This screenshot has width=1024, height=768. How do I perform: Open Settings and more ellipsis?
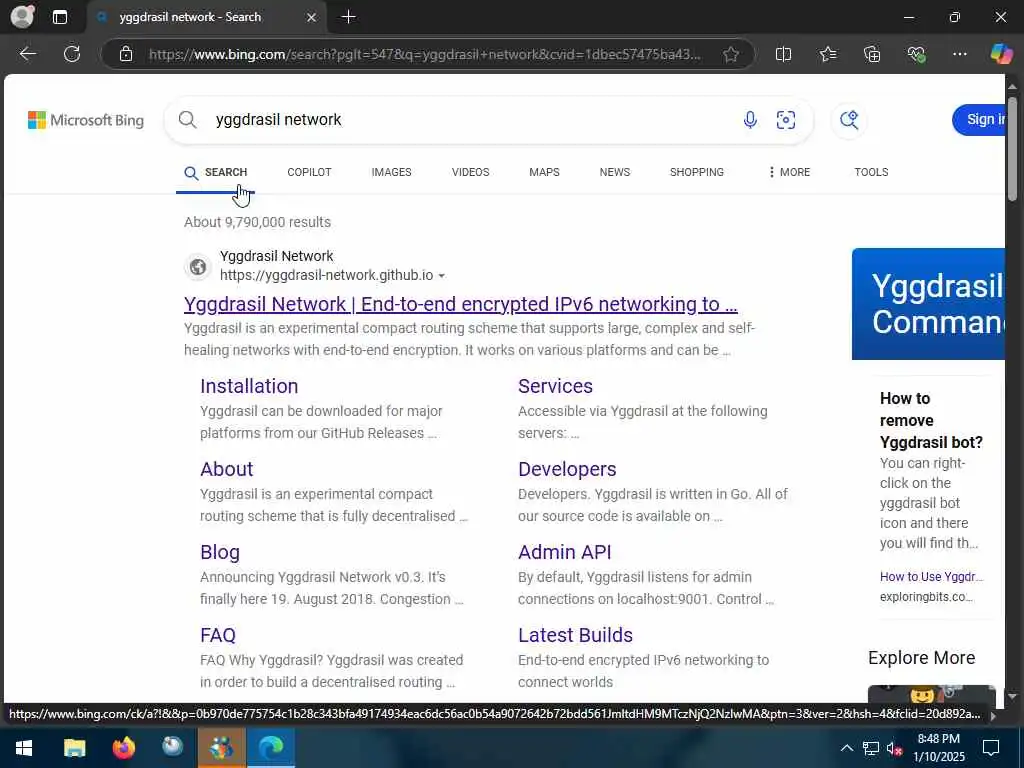(959, 54)
